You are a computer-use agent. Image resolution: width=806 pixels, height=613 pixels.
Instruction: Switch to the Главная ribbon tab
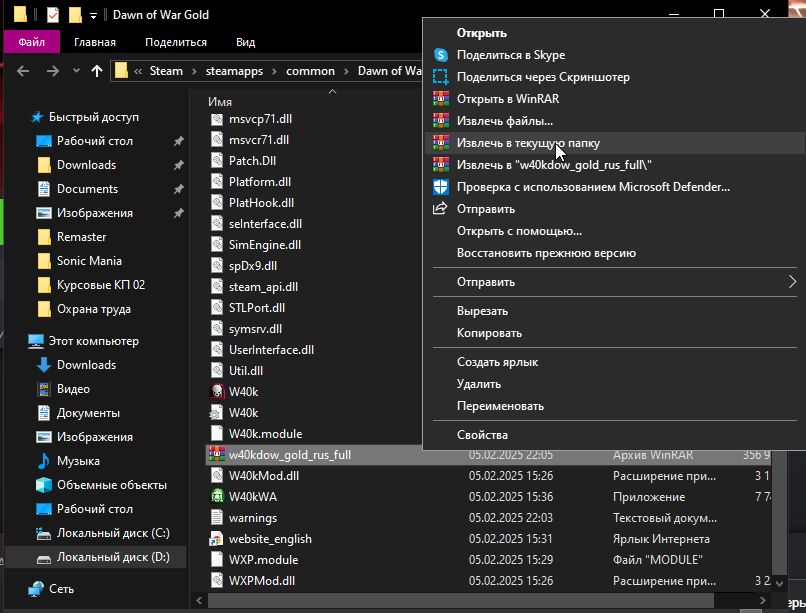pos(95,42)
